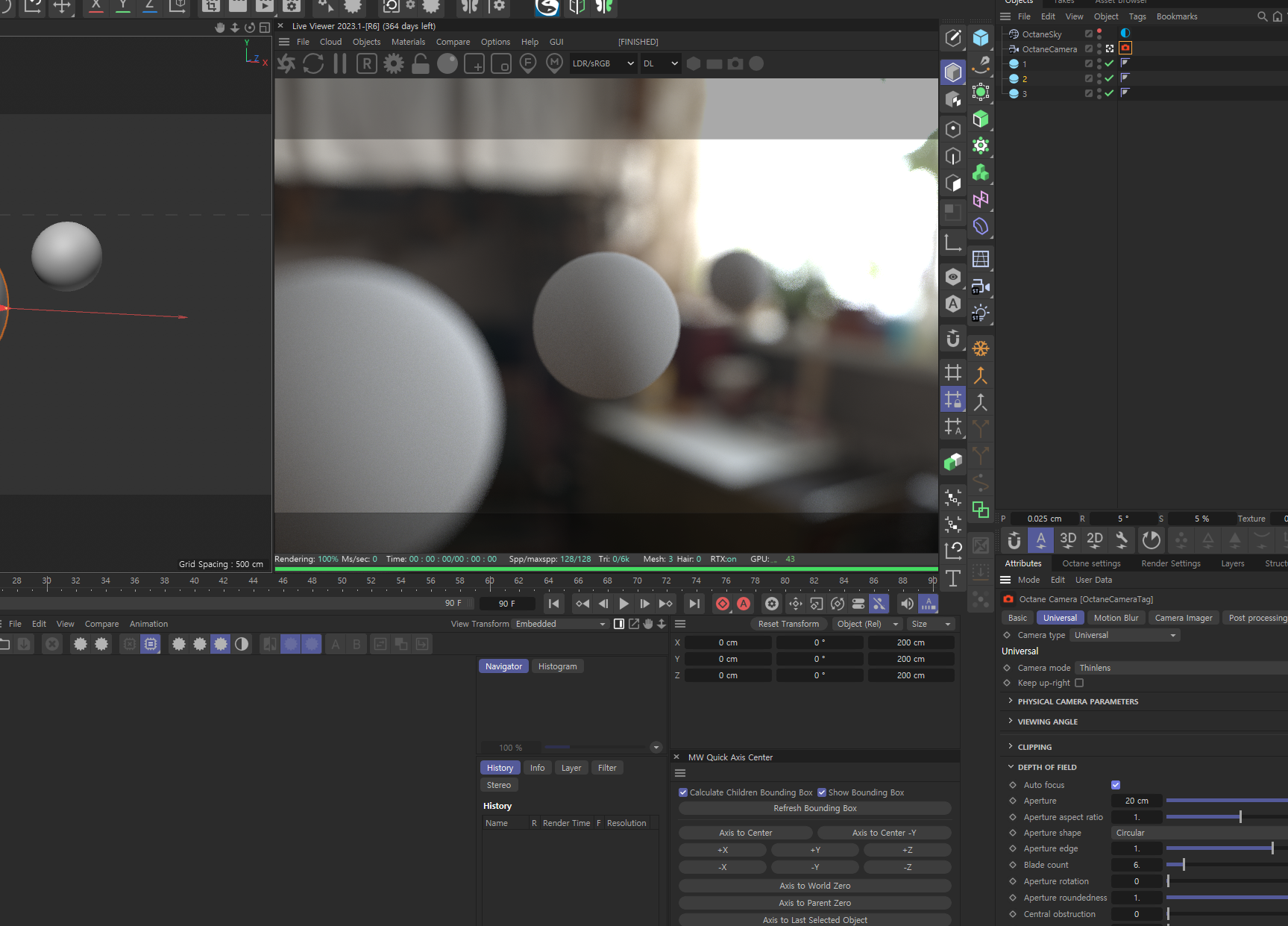Toggle the enable snap magnet icon

tap(1014, 540)
